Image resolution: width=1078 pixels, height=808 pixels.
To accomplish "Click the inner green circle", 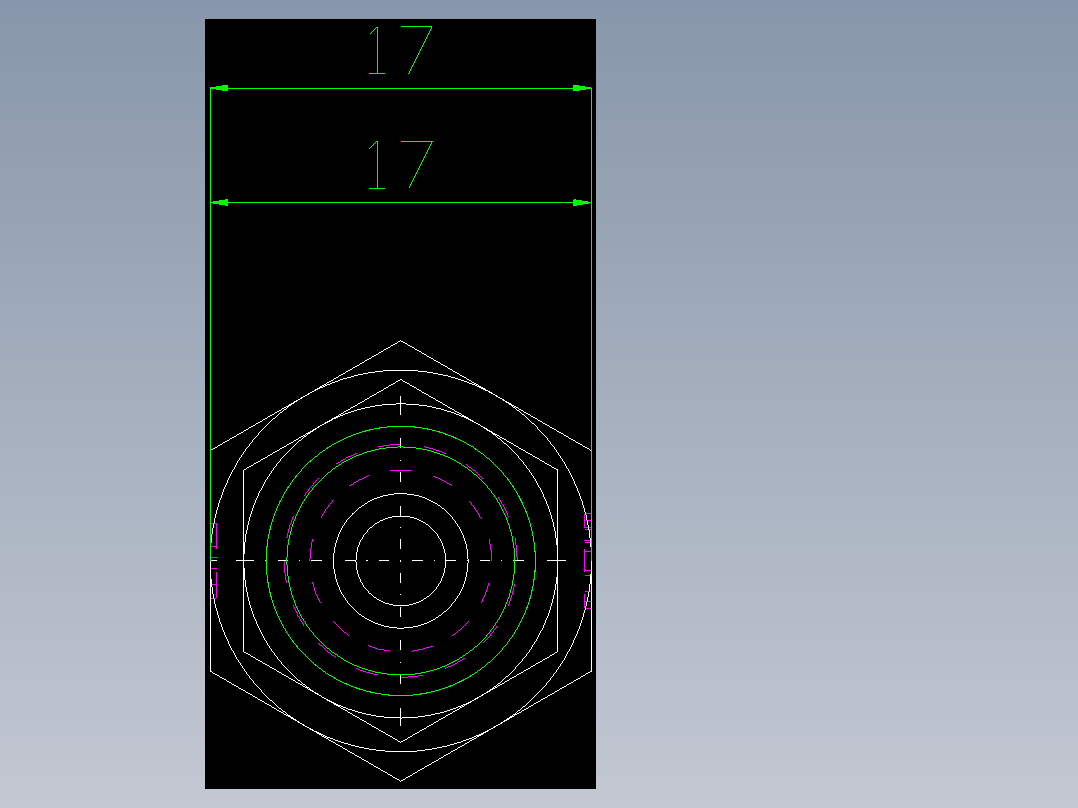I will point(398,448).
